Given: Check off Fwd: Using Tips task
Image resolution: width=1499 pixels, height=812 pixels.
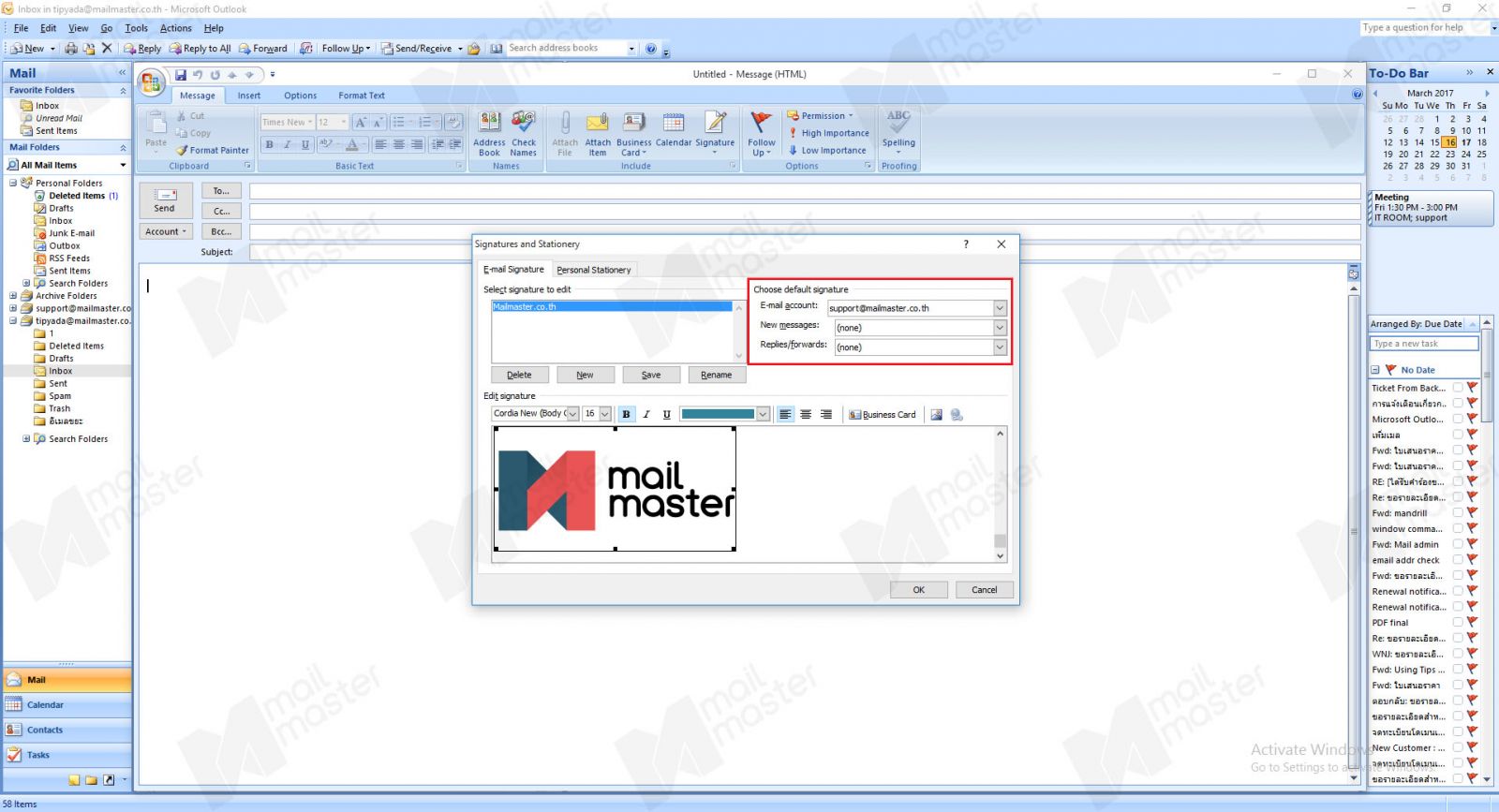Looking at the screenshot, I should tap(1458, 669).
